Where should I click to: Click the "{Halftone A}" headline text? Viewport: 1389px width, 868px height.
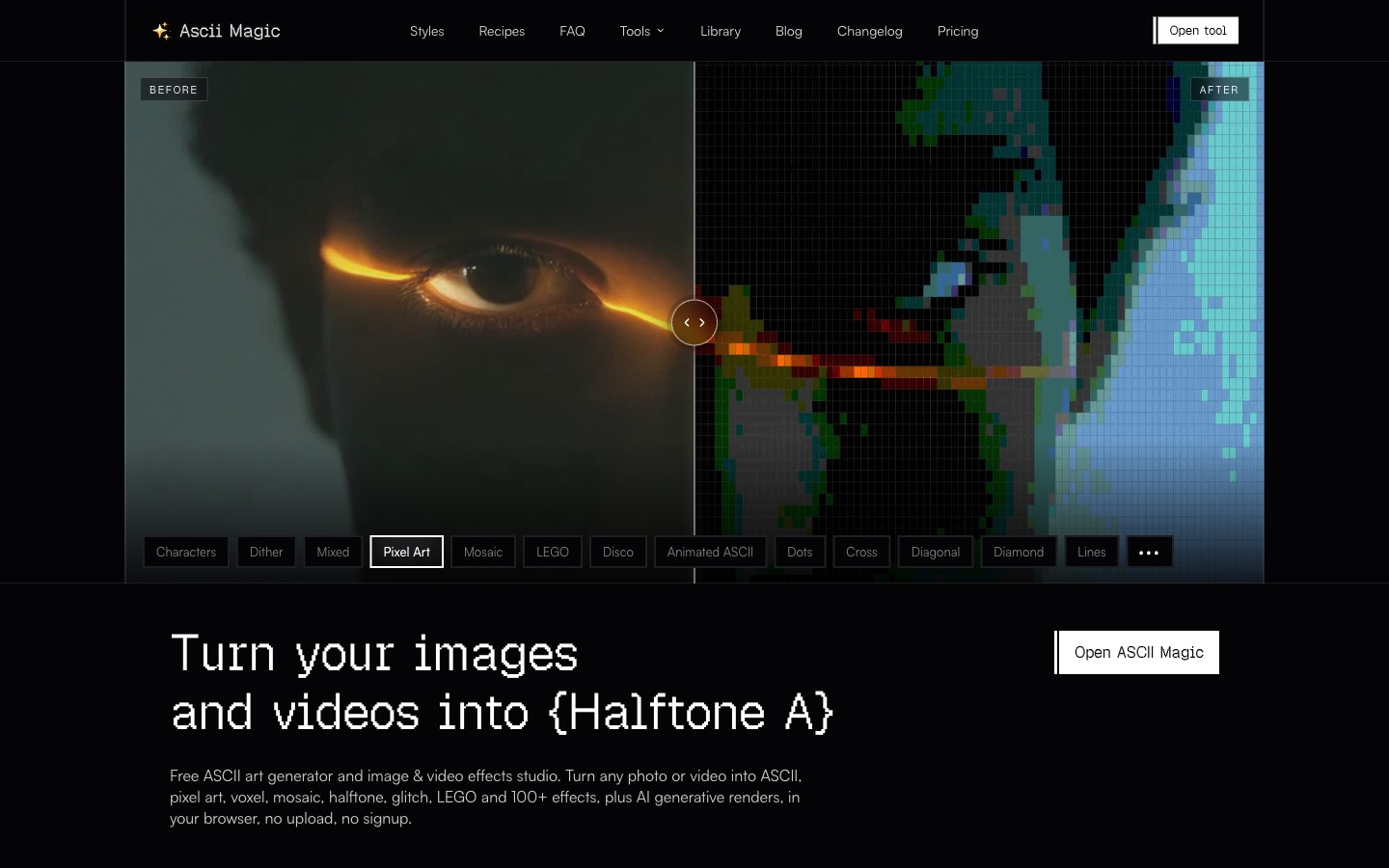[x=691, y=713]
